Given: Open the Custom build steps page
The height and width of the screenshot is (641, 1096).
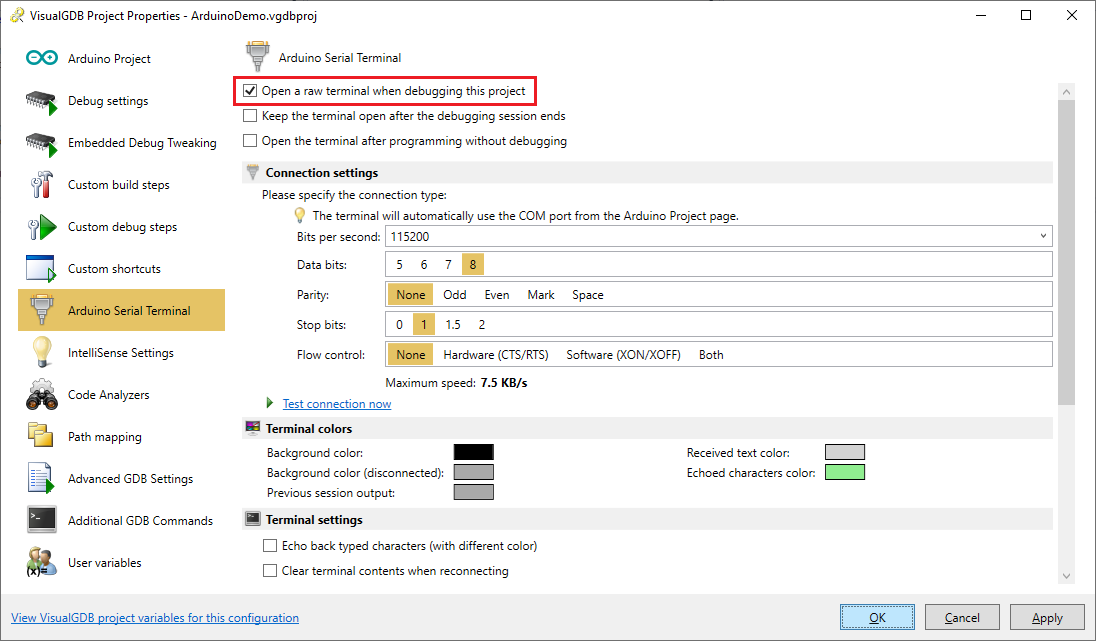Looking at the screenshot, I should pos(122,185).
